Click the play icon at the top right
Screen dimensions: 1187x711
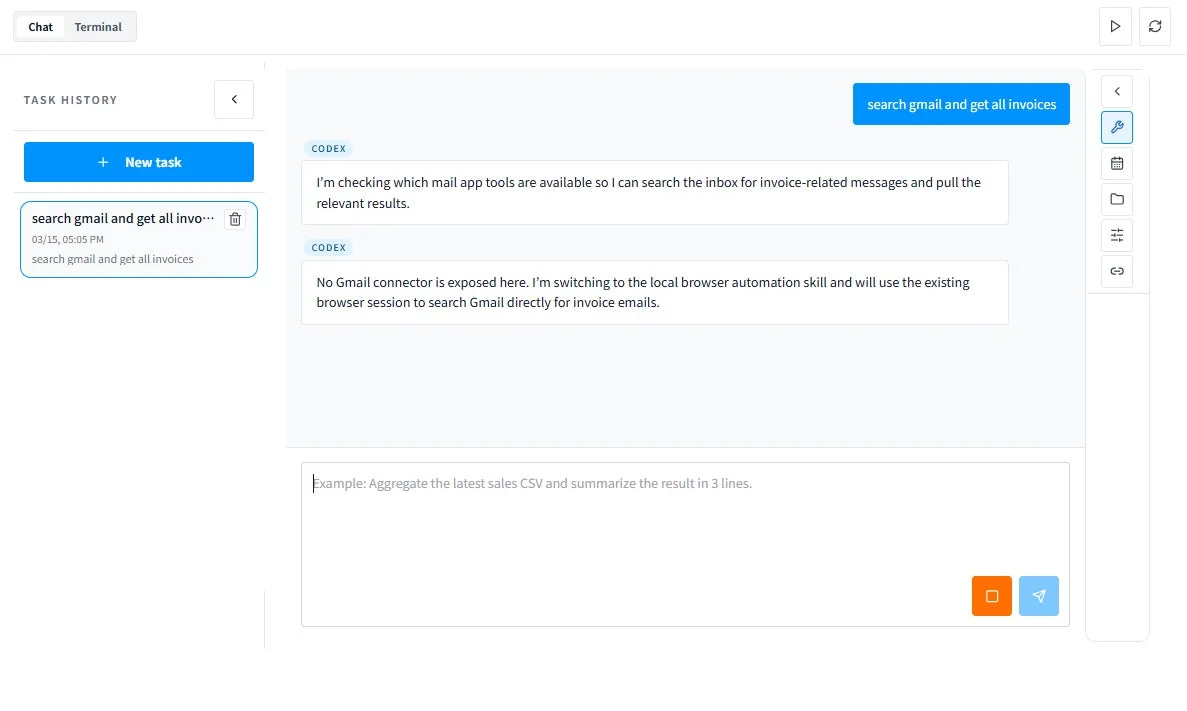tap(1115, 26)
